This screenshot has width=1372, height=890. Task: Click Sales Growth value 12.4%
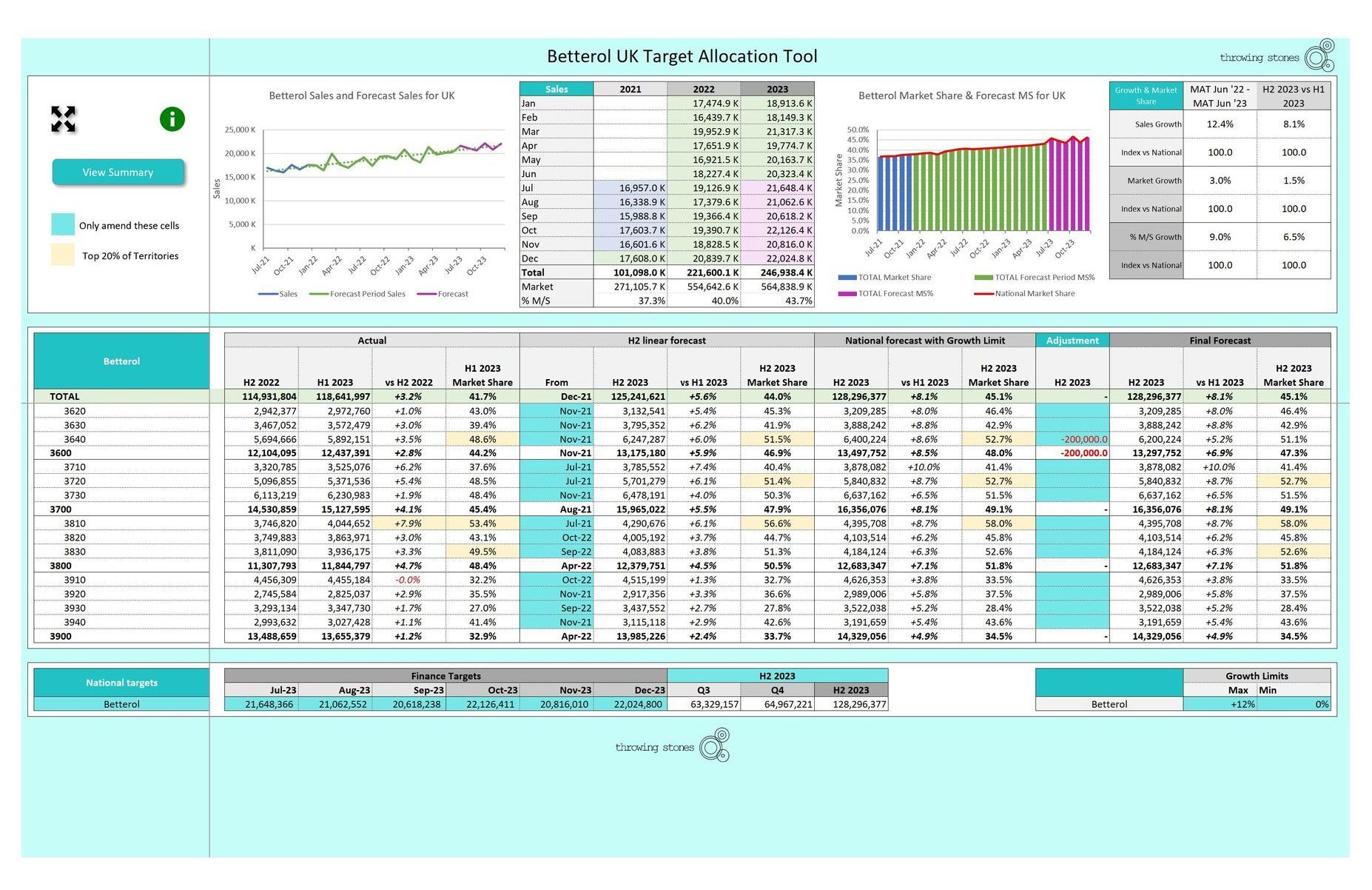1220,124
